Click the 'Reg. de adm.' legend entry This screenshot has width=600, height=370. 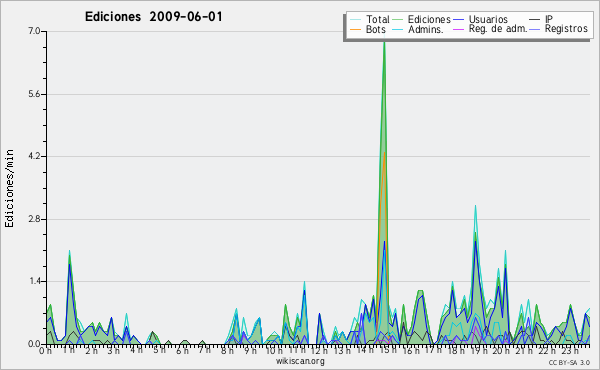498,29
